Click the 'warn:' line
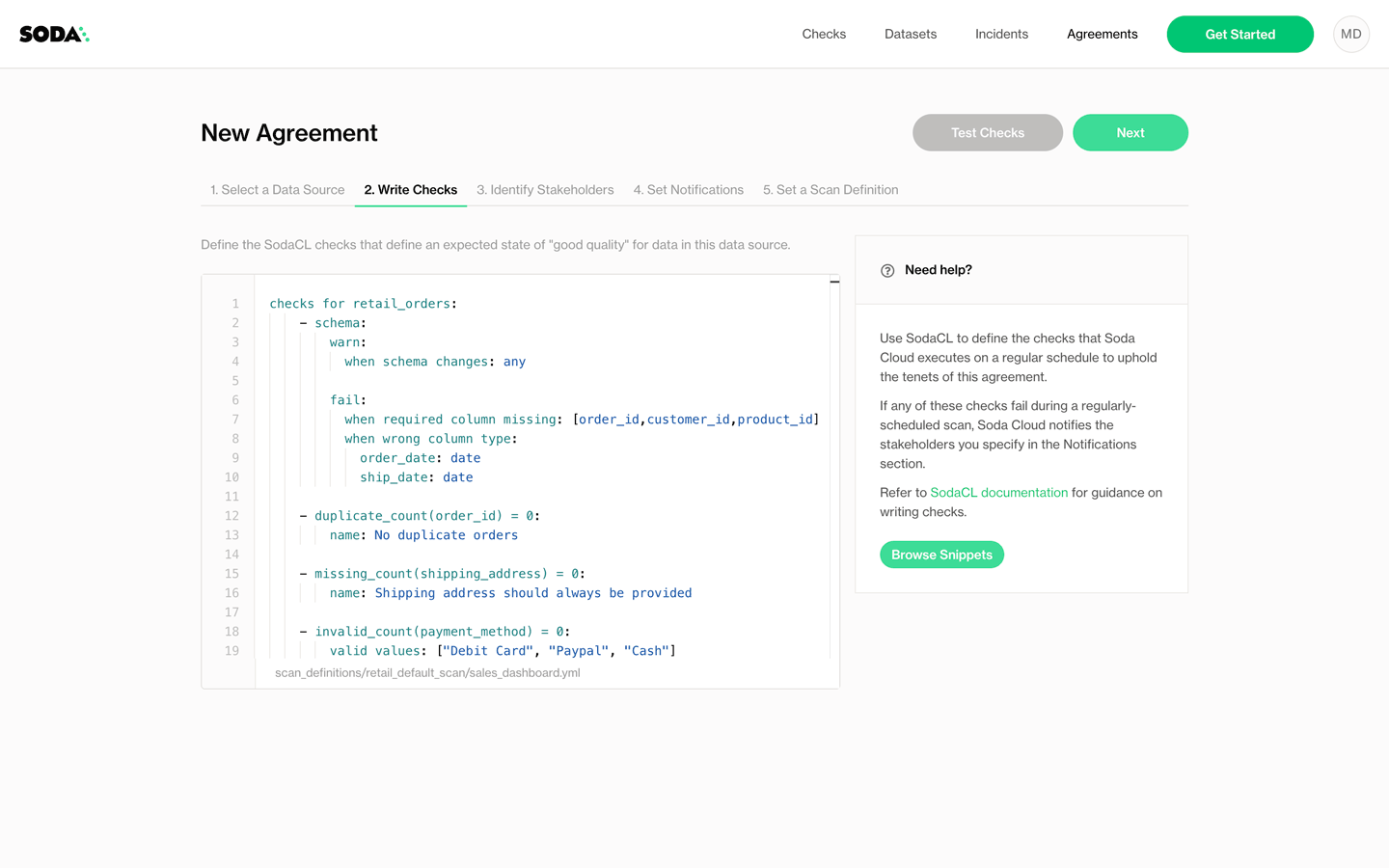 (x=348, y=342)
